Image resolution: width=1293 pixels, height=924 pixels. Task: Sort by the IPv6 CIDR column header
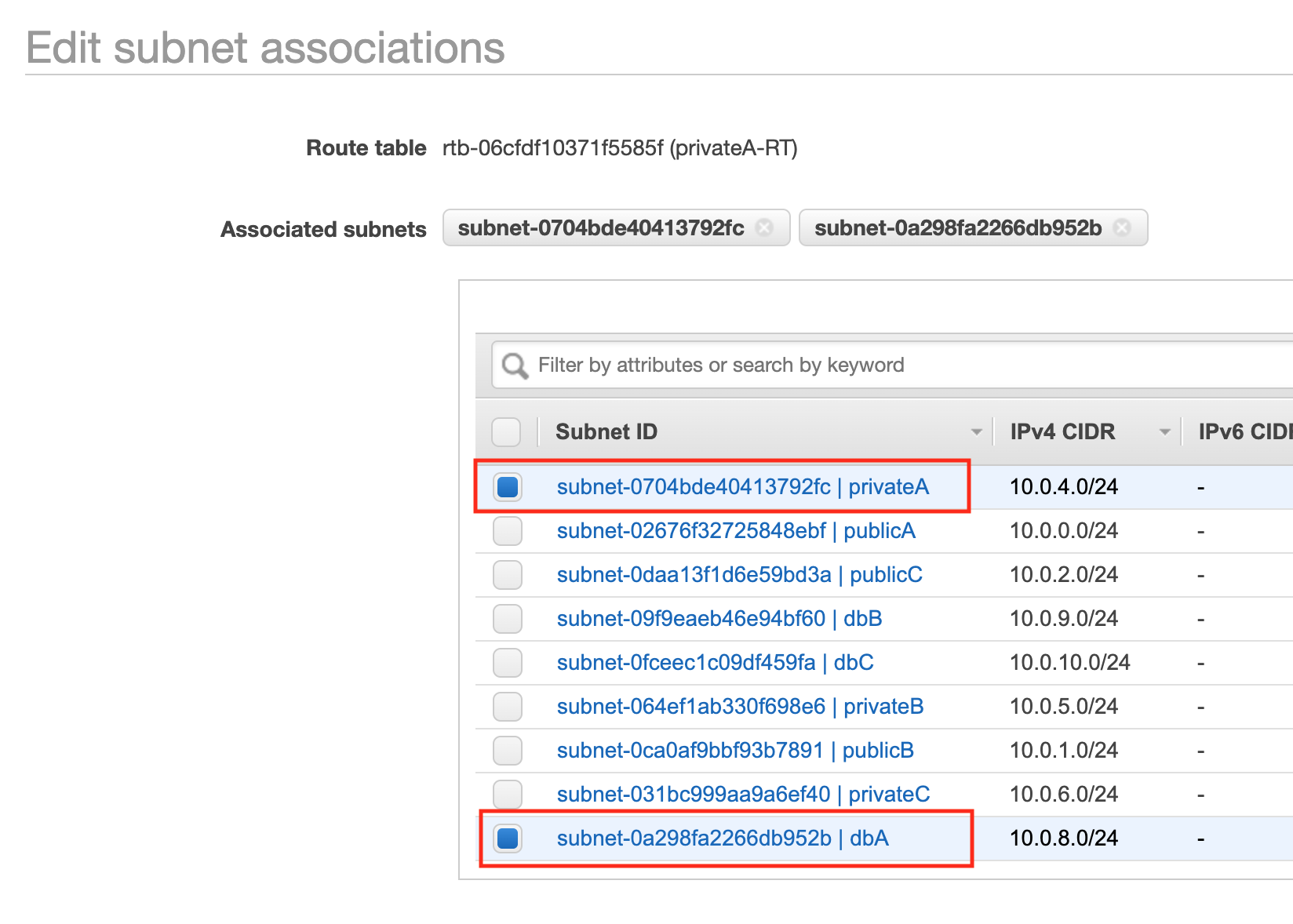click(x=1244, y=431)
